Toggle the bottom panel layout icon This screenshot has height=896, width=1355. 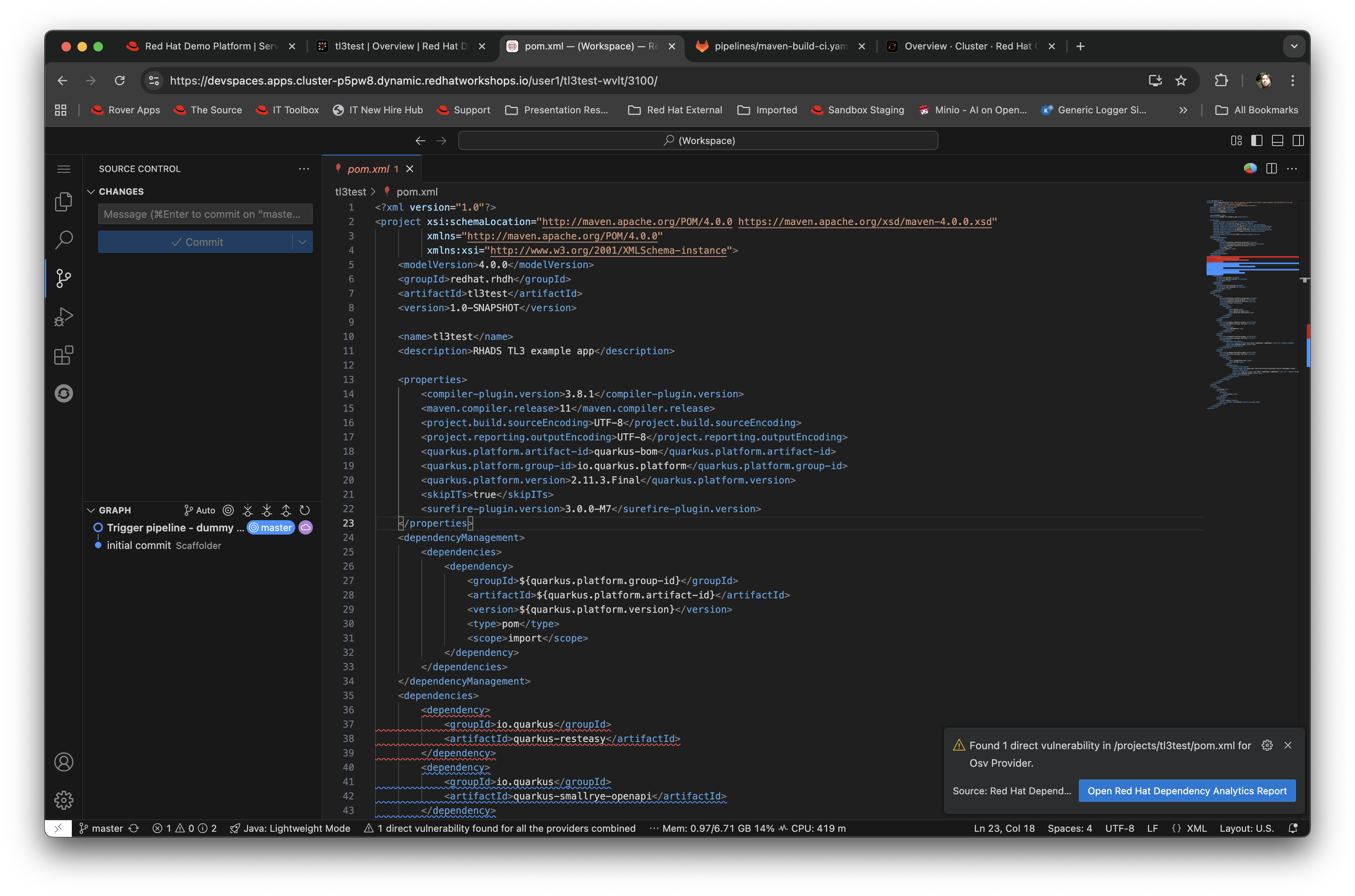[x=1278, y=140]
